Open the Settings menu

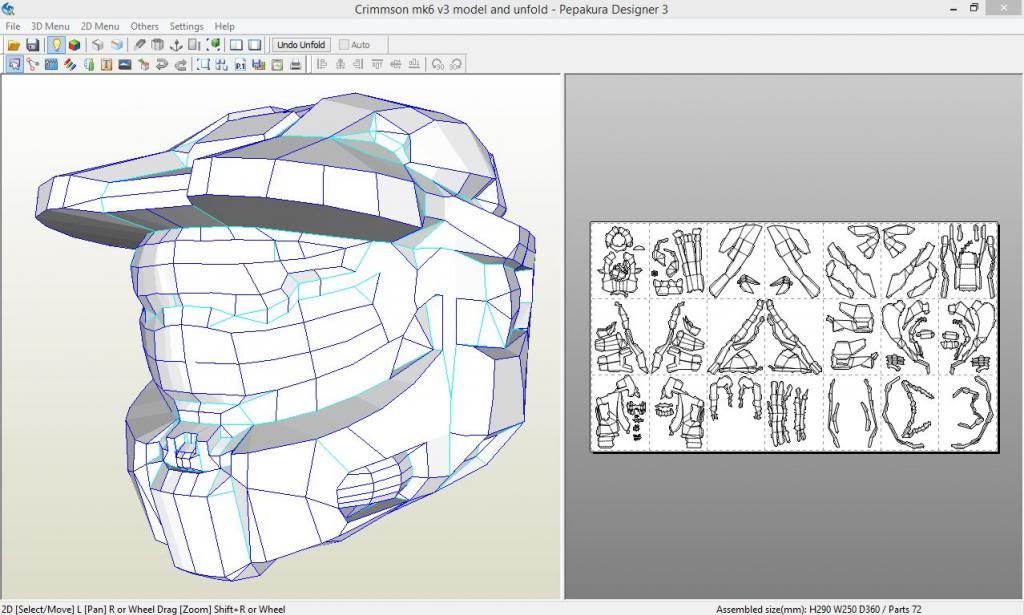(186, 26)
